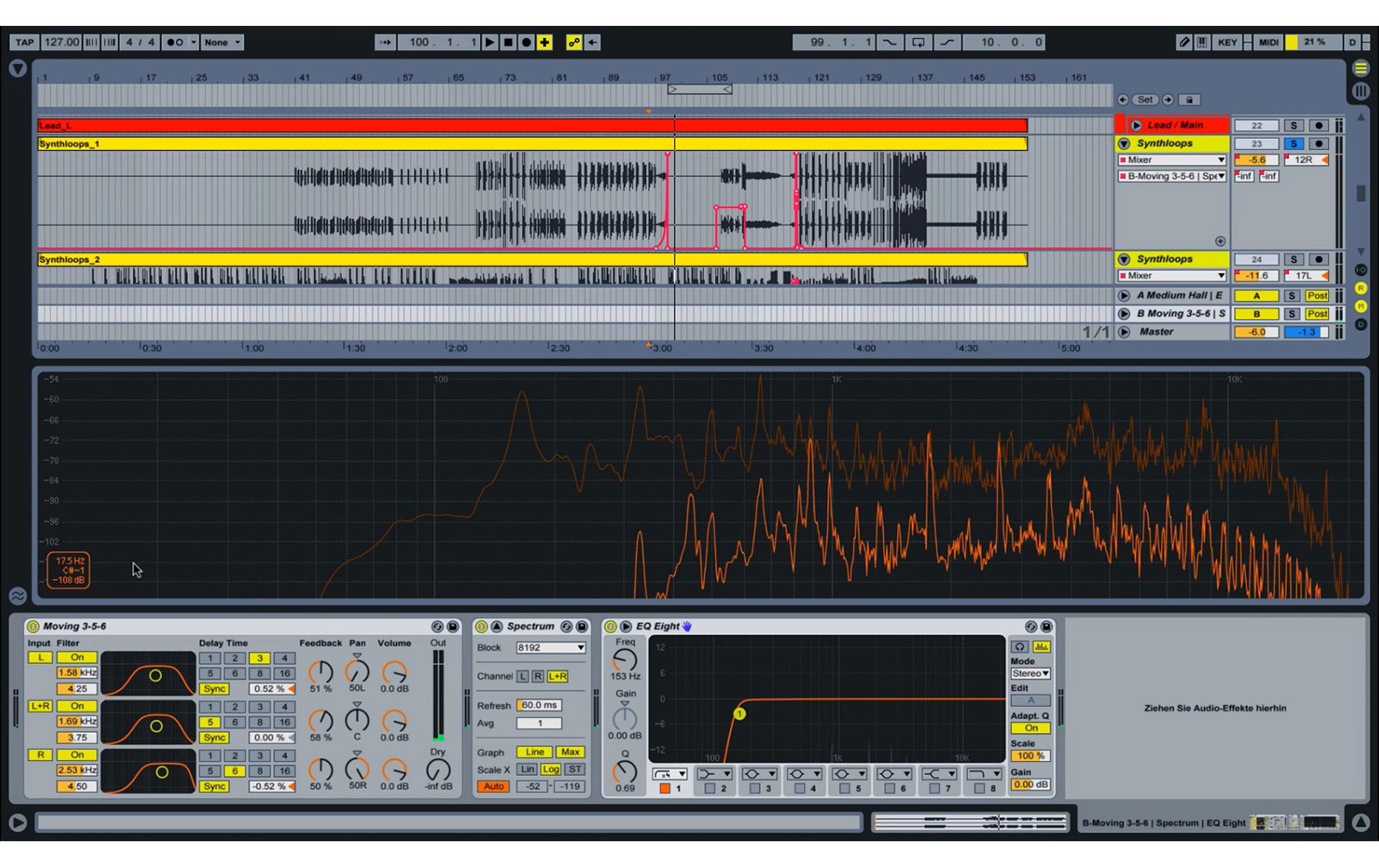The width and height of the screenshot is (1379, 868).
Task: Arm track 24 Synthloops for recording
Action: point(1318,259)
